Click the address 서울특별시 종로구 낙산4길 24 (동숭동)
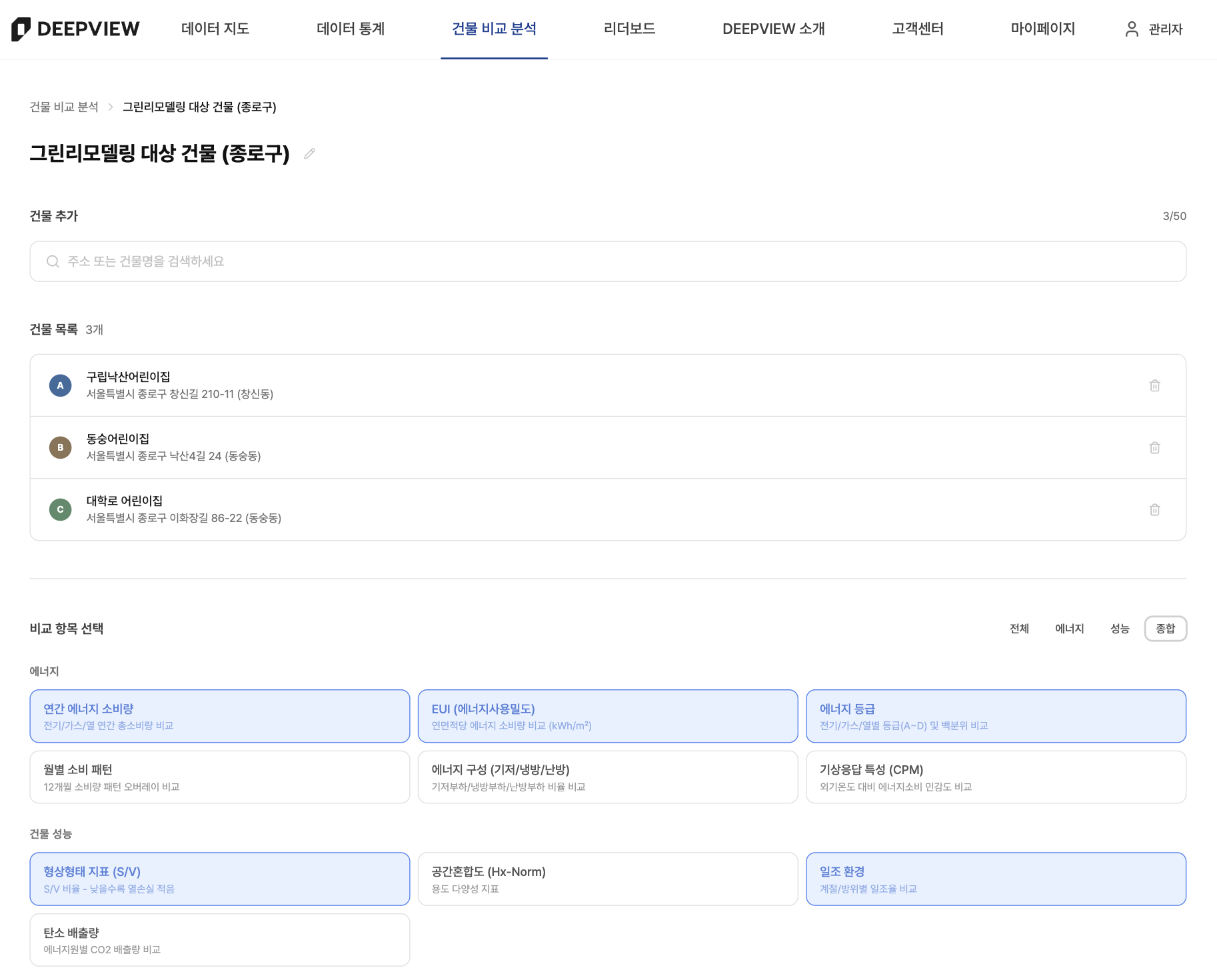This screenshot has height=980, width=1217. coord(173,456)
